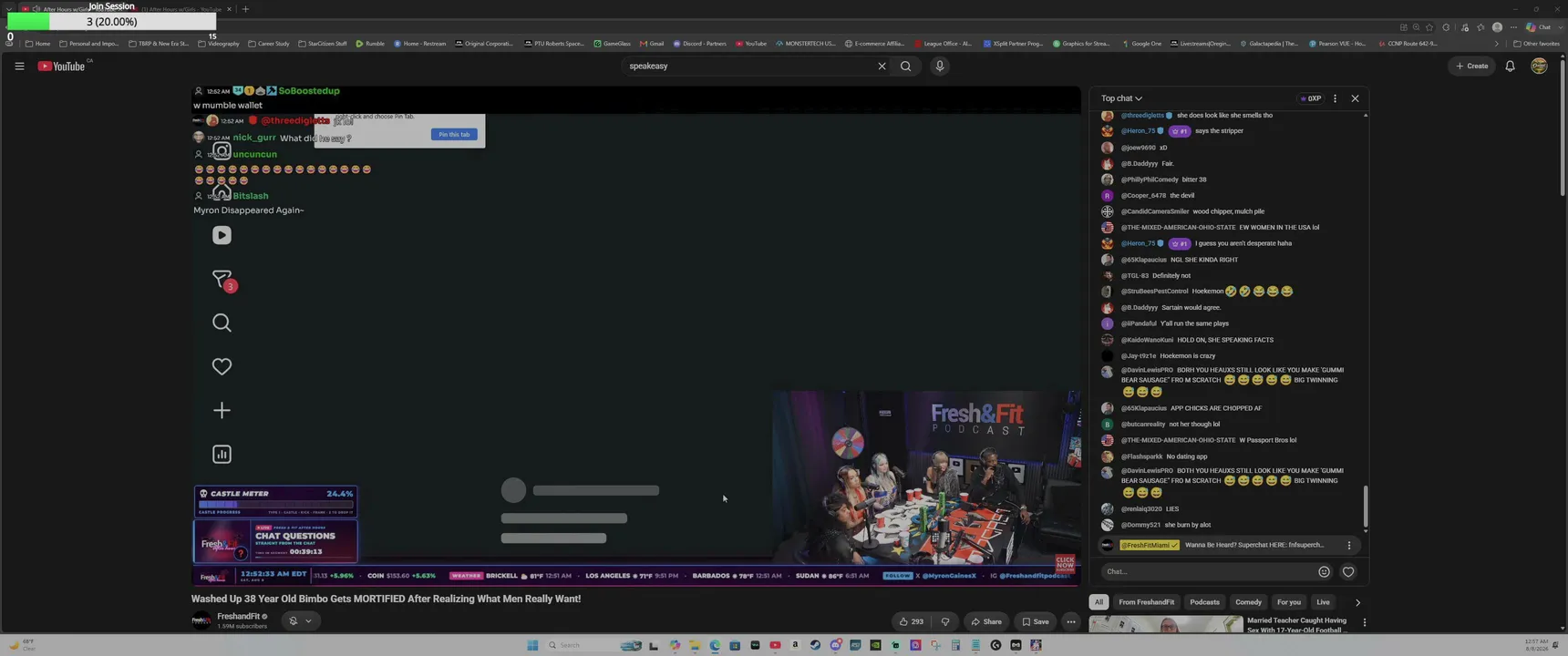Open options for Married Teacher video suggestion
The height and width of the screenshot is (656, 1568).
[x=1364, y=622]
